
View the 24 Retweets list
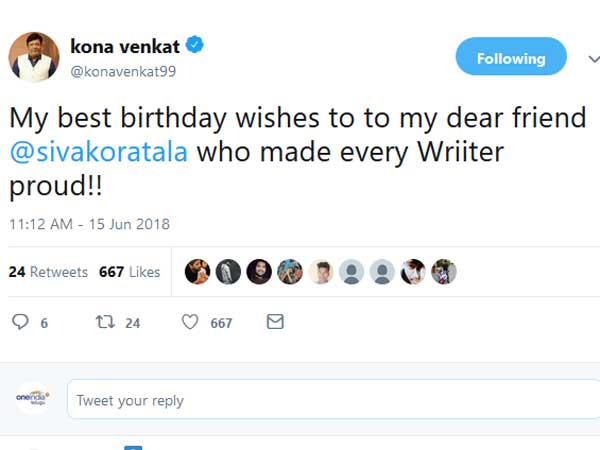tap(48, 272)
